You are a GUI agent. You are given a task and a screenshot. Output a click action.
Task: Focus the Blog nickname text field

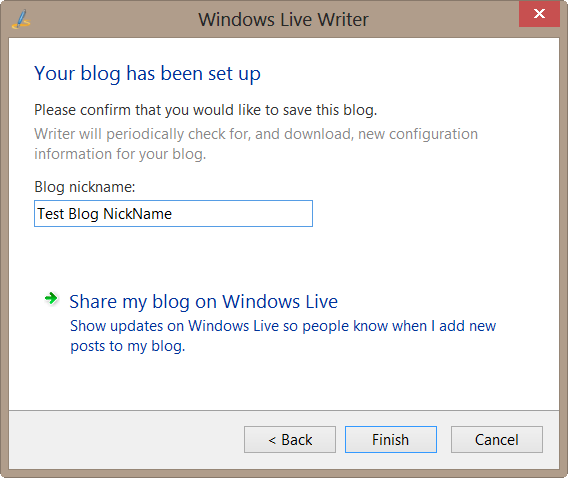173,214
